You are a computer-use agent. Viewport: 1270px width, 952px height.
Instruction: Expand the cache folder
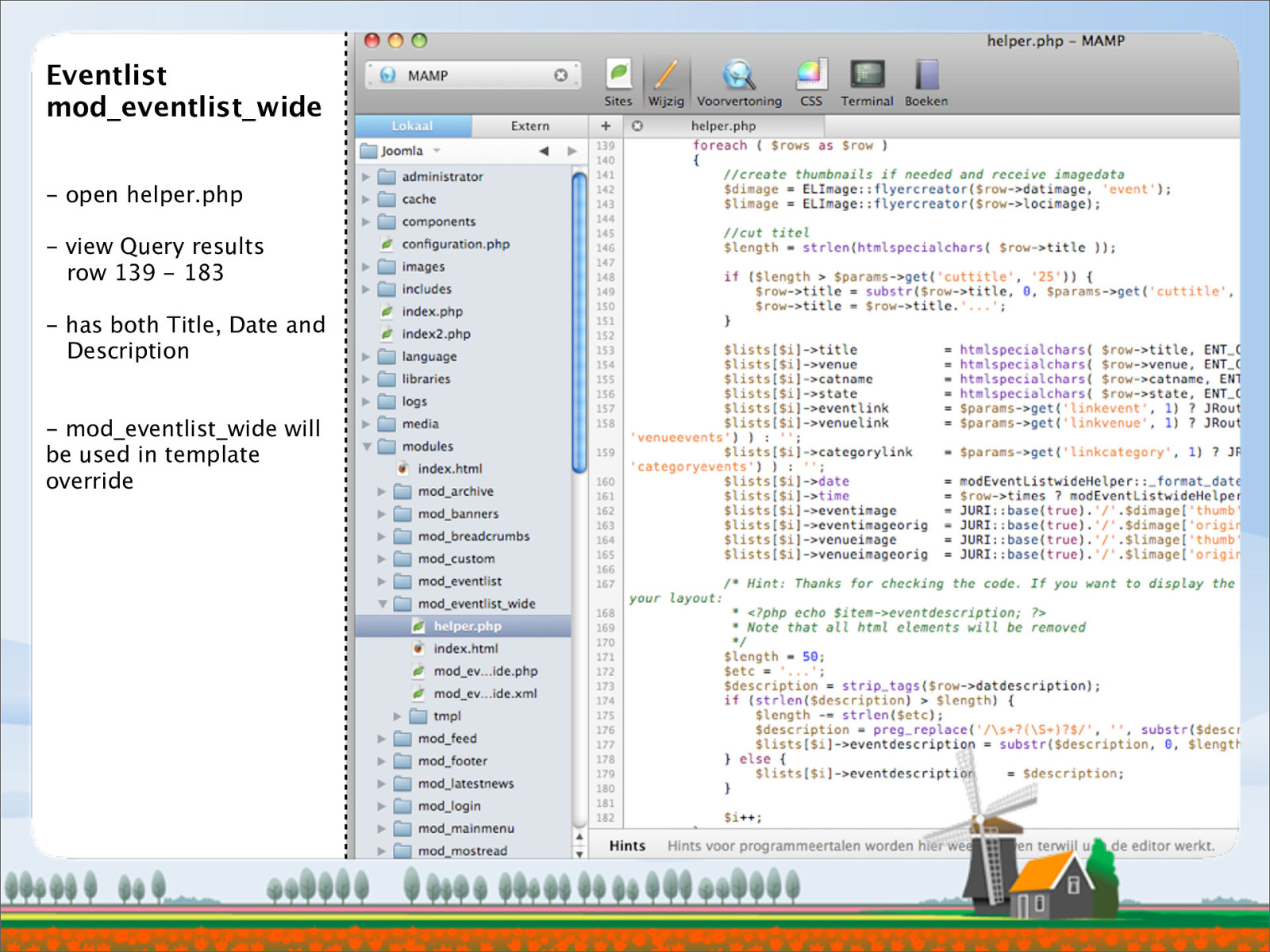366,199
